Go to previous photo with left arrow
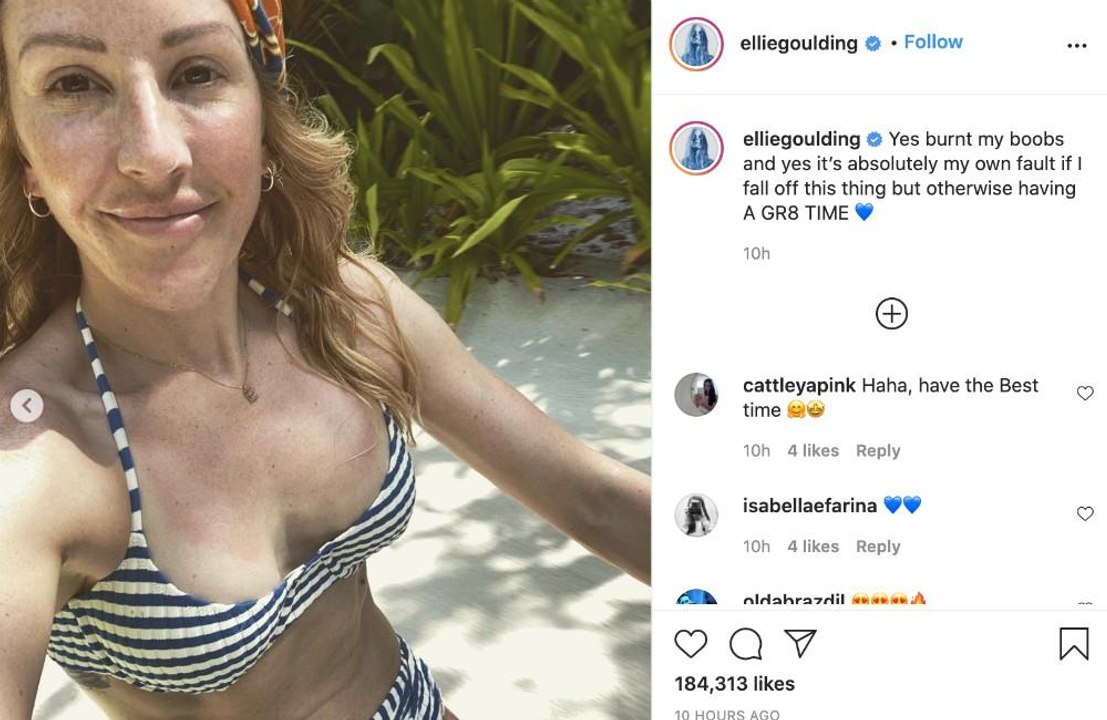1107x720 pixels. coord(27,406)
